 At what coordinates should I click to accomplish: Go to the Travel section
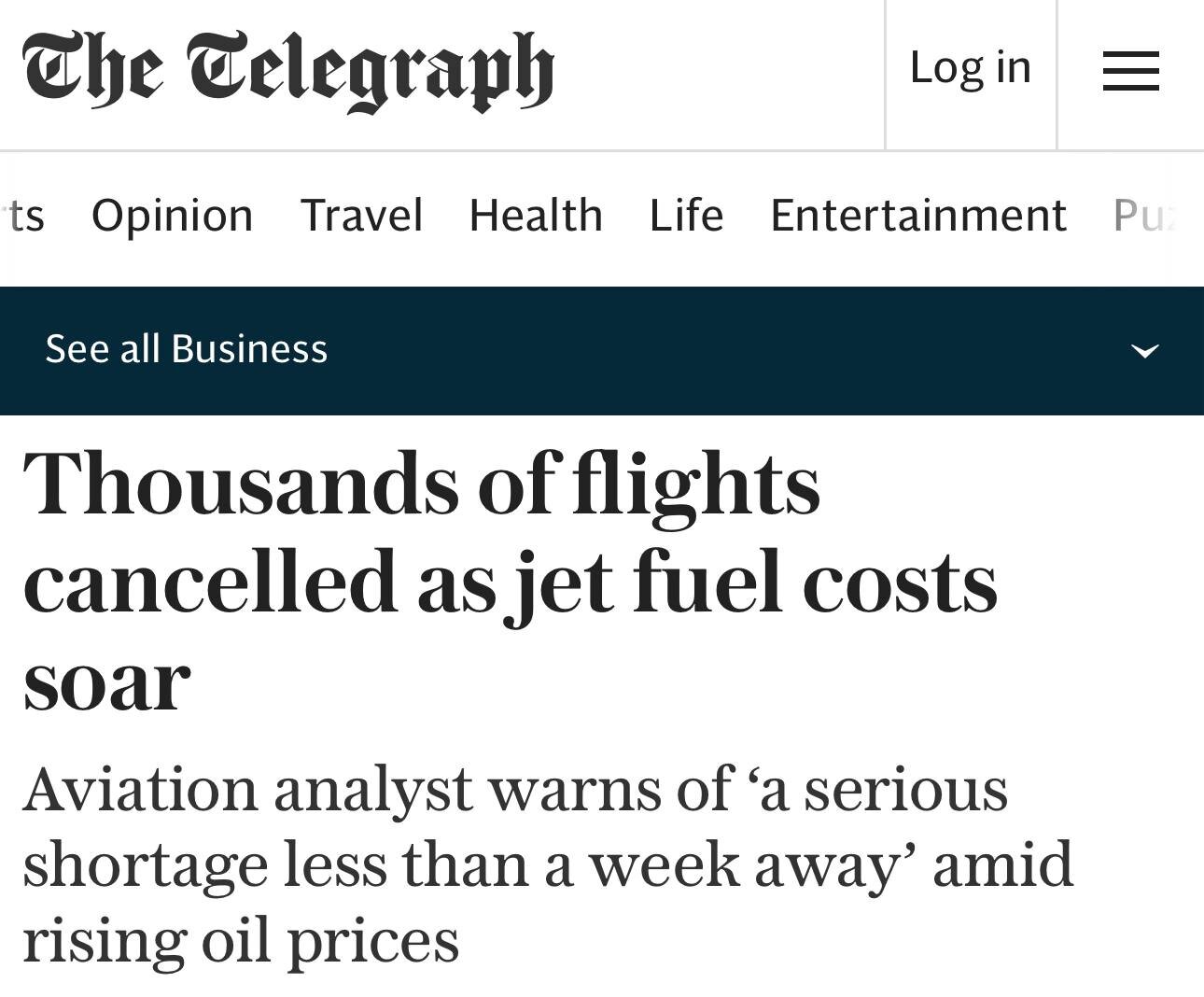click(361, 216)
